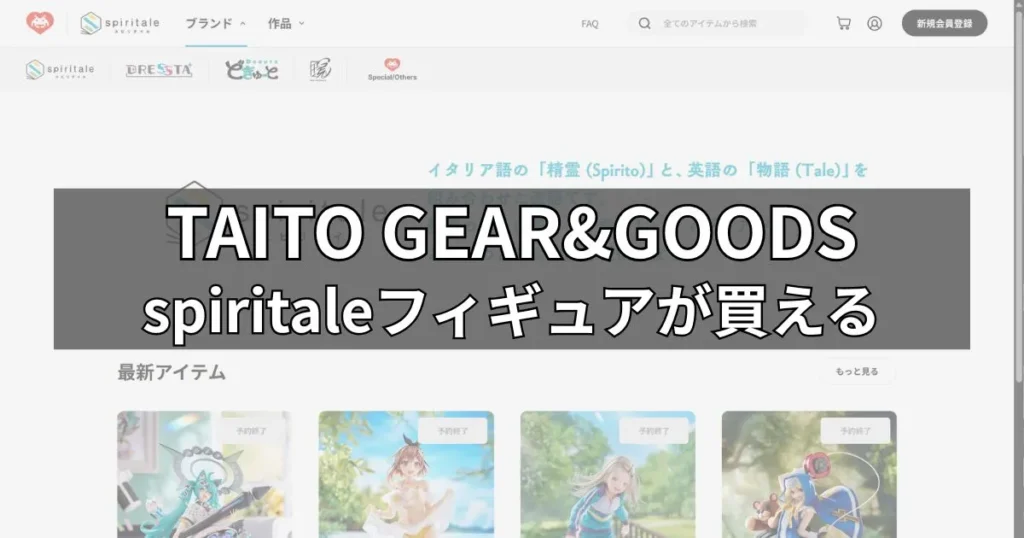Select the DRESSTA brand tab

click(159, 70)
